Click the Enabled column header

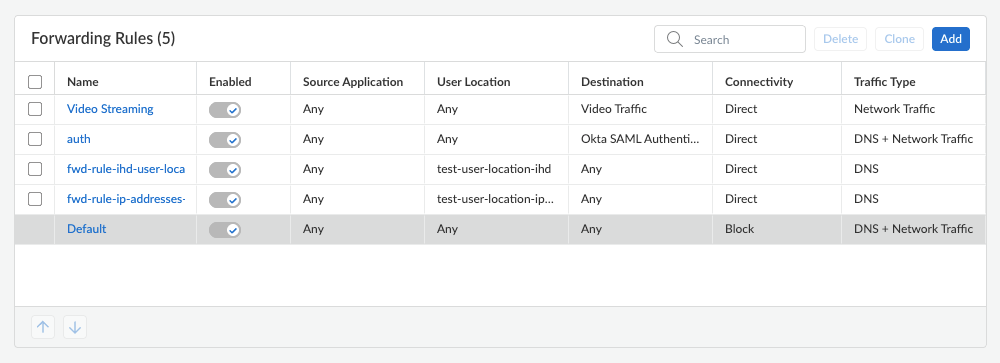(x=230, y=82)
